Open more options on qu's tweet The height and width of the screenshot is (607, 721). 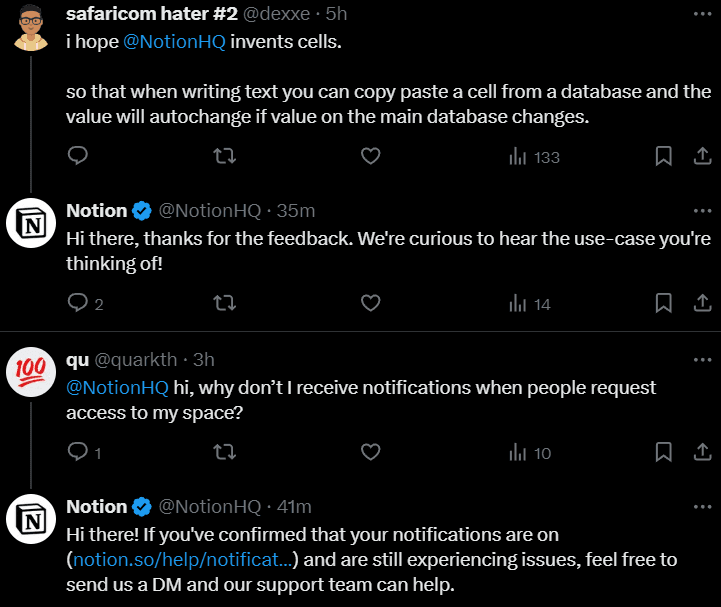[x=702, y=359]
